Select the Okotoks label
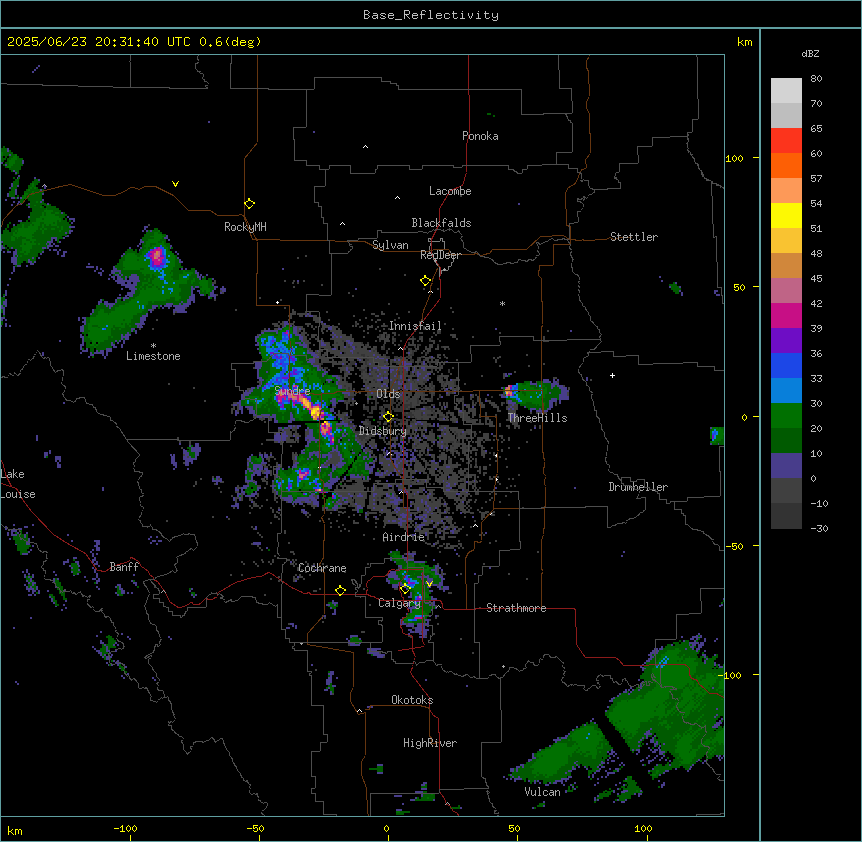The image size is (862, 842). [x=412, y=700]
